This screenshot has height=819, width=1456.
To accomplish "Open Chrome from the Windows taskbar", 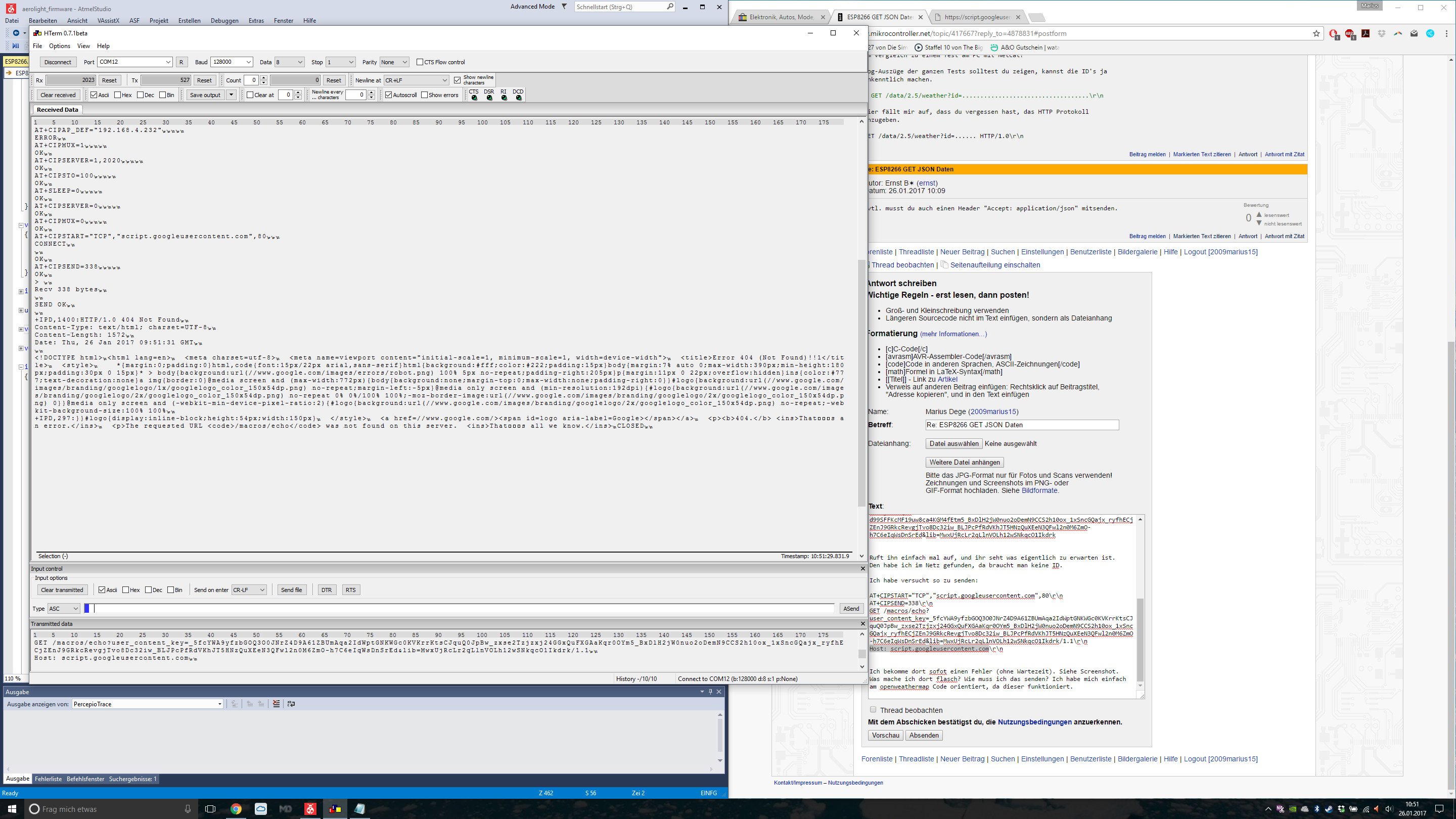I will [236, 809].
